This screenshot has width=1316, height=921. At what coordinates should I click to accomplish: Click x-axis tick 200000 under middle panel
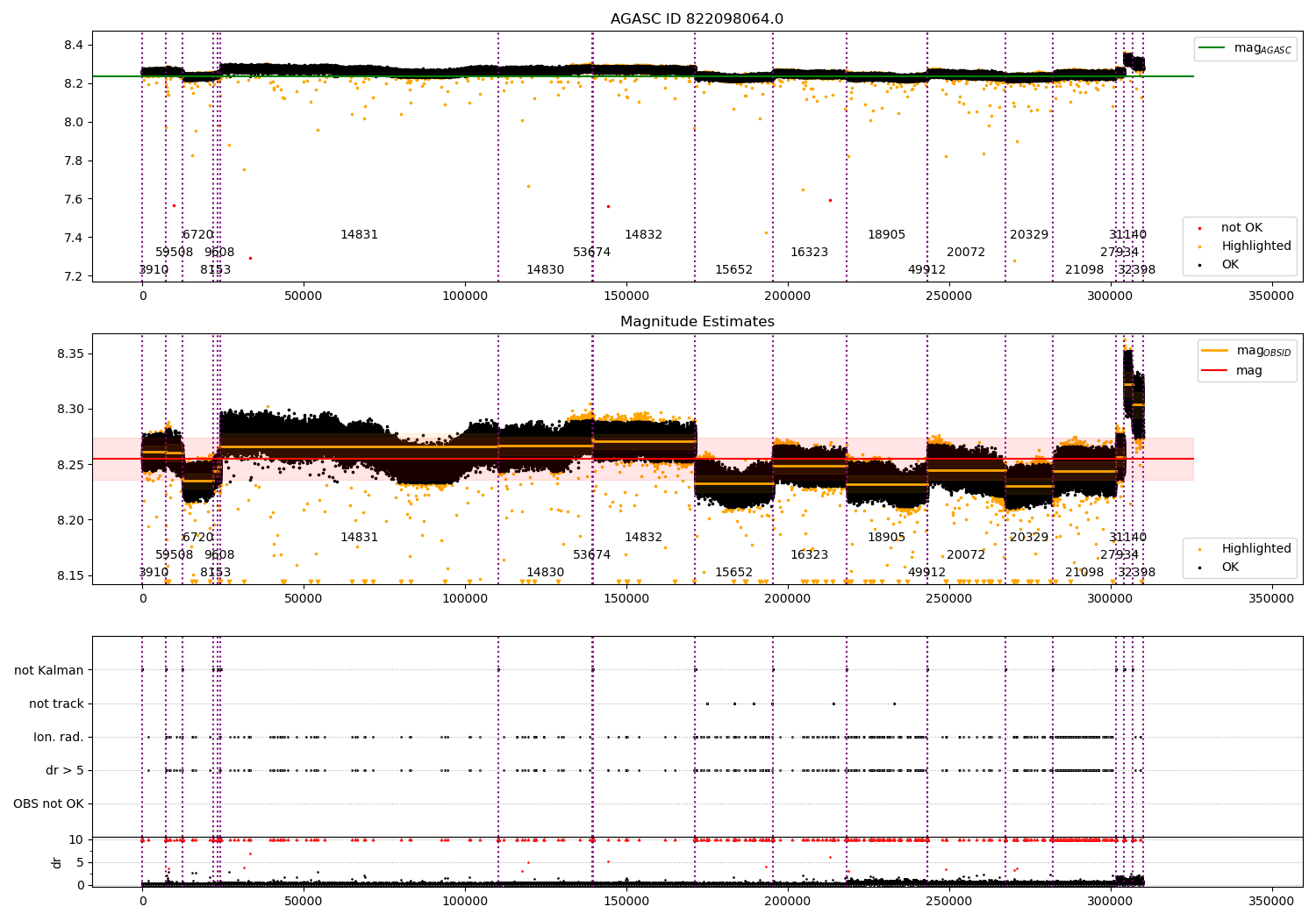[788, 599]
